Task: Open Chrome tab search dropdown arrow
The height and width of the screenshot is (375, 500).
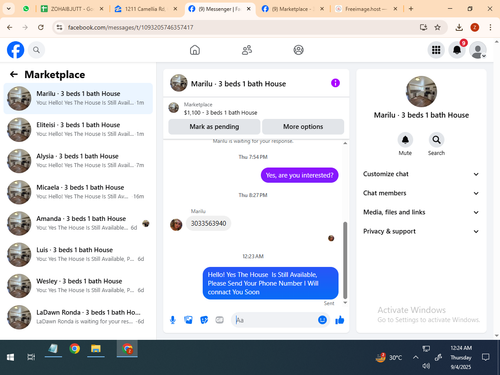Action: [x=8, y=9]
